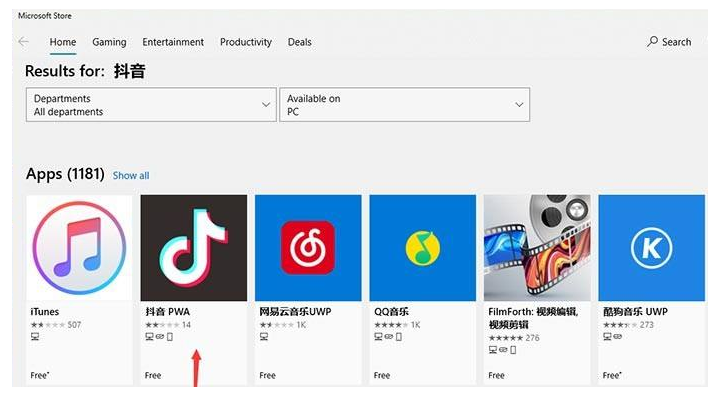
Task: Click the QQ音乐 title text
Action: [391, 311]
